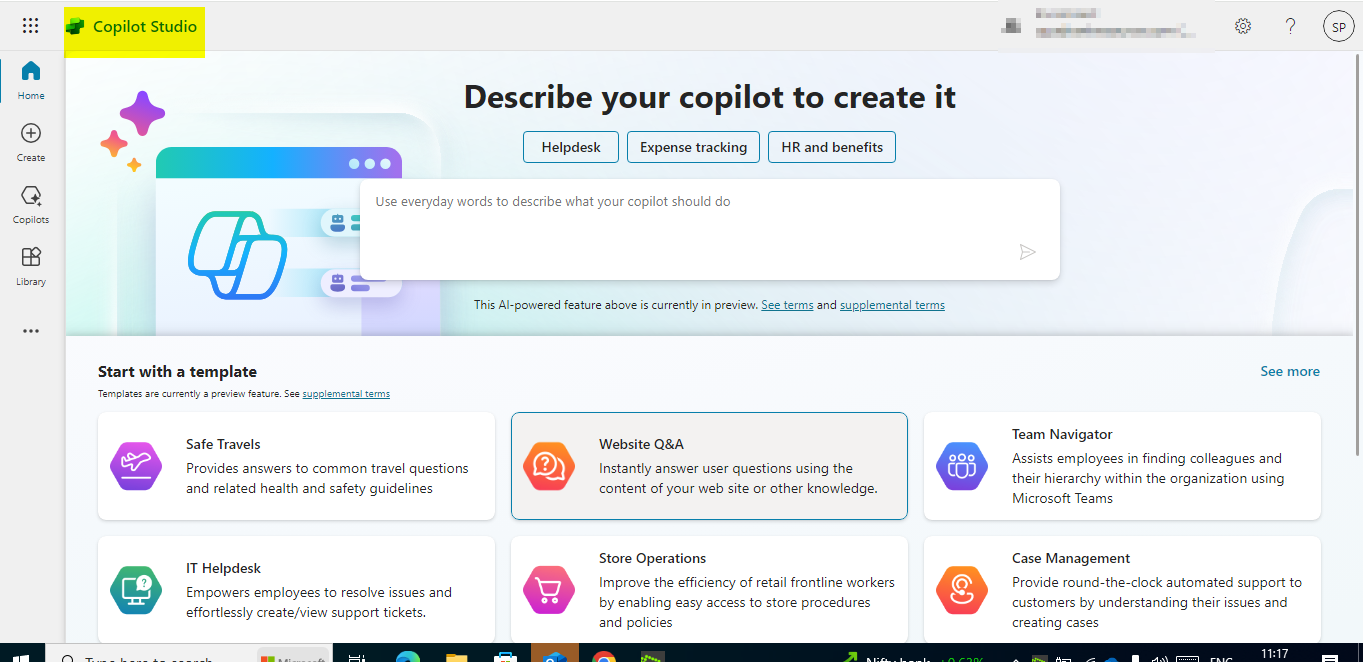The height and width of the screenshot is (662, 1363).
Task: Click the Case Management headset icon
Action: point(961,590)
